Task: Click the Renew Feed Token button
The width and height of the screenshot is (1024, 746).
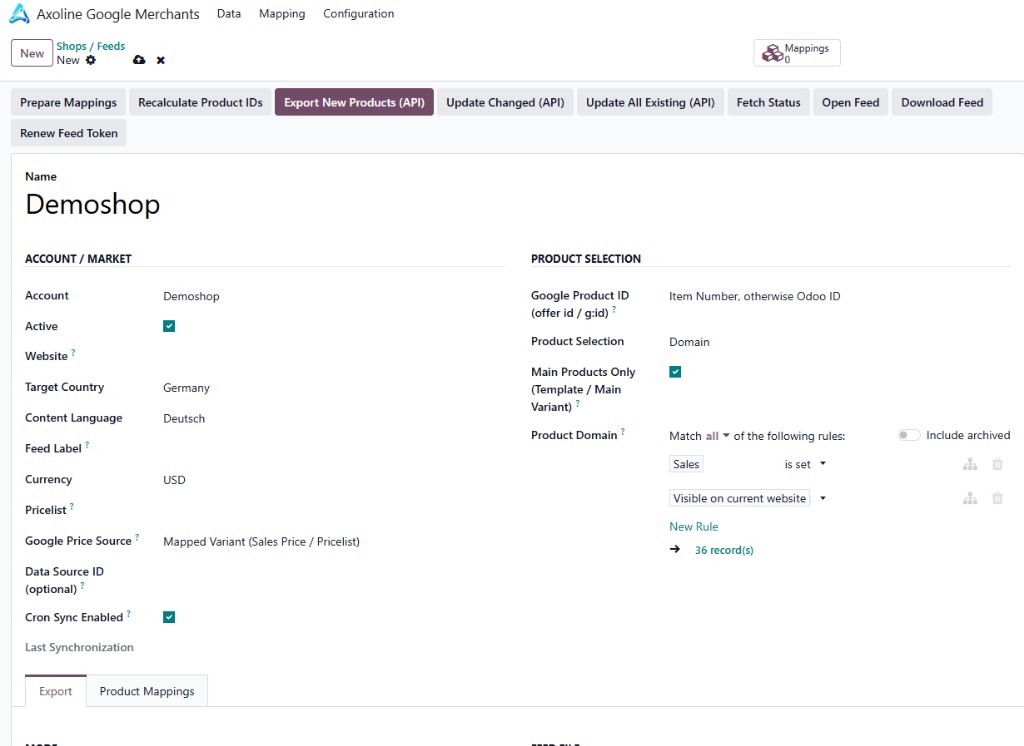Action: click(69, 133)
